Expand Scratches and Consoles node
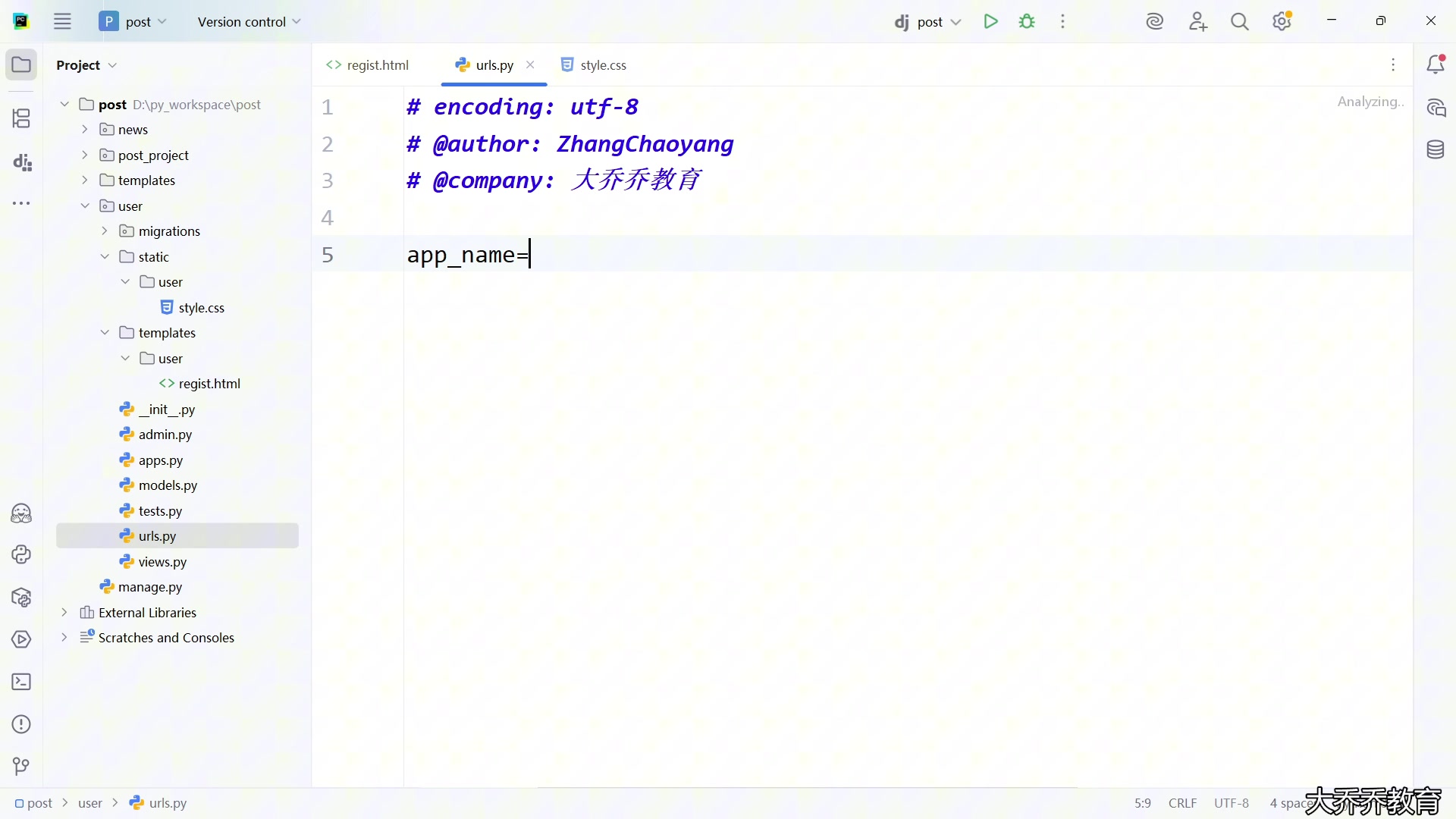The height and width of the screenshot is (819, 1456). click(64, 638)
